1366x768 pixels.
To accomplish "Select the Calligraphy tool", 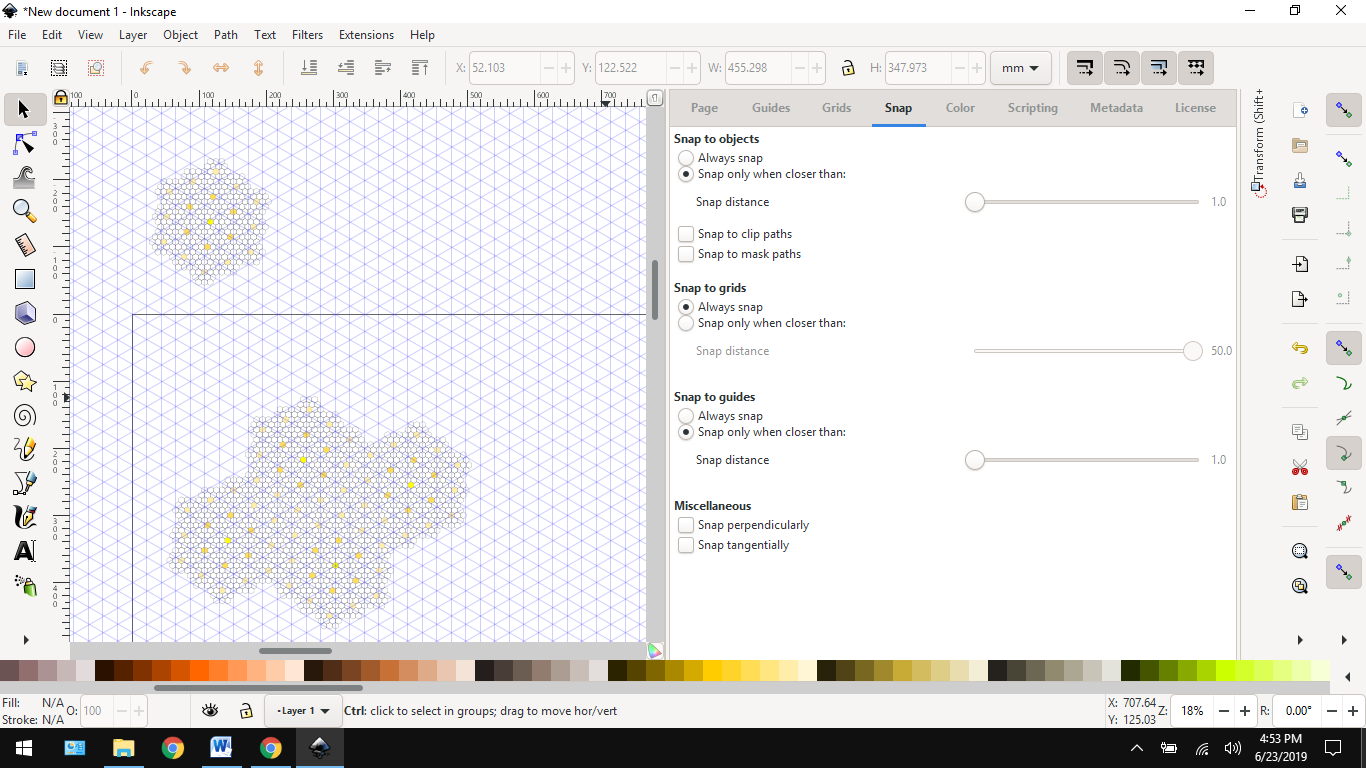I will click(x=25, y=517).
